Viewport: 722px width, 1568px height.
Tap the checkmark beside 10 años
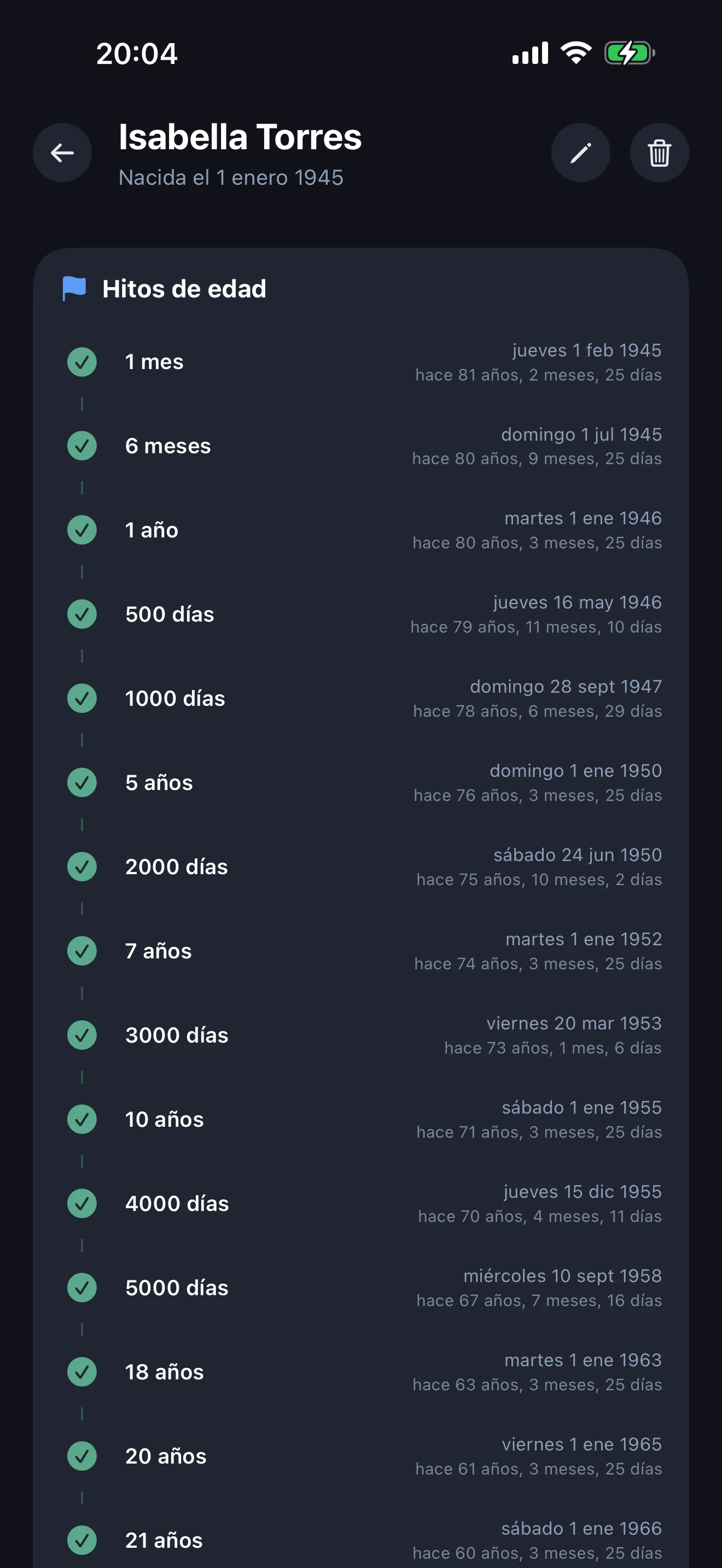click(82, 1119)
